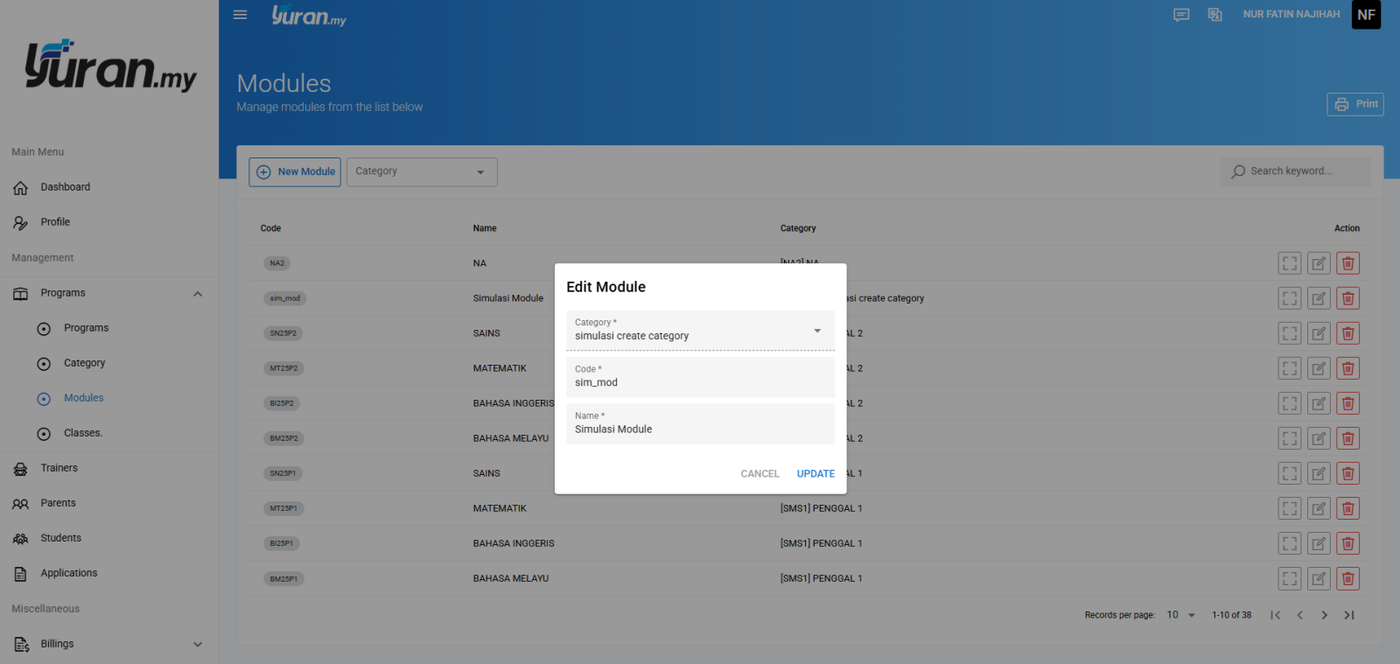The image size is (1400, 664).
Task: Click the MT25P1 code chip
Action: [283, 509]
